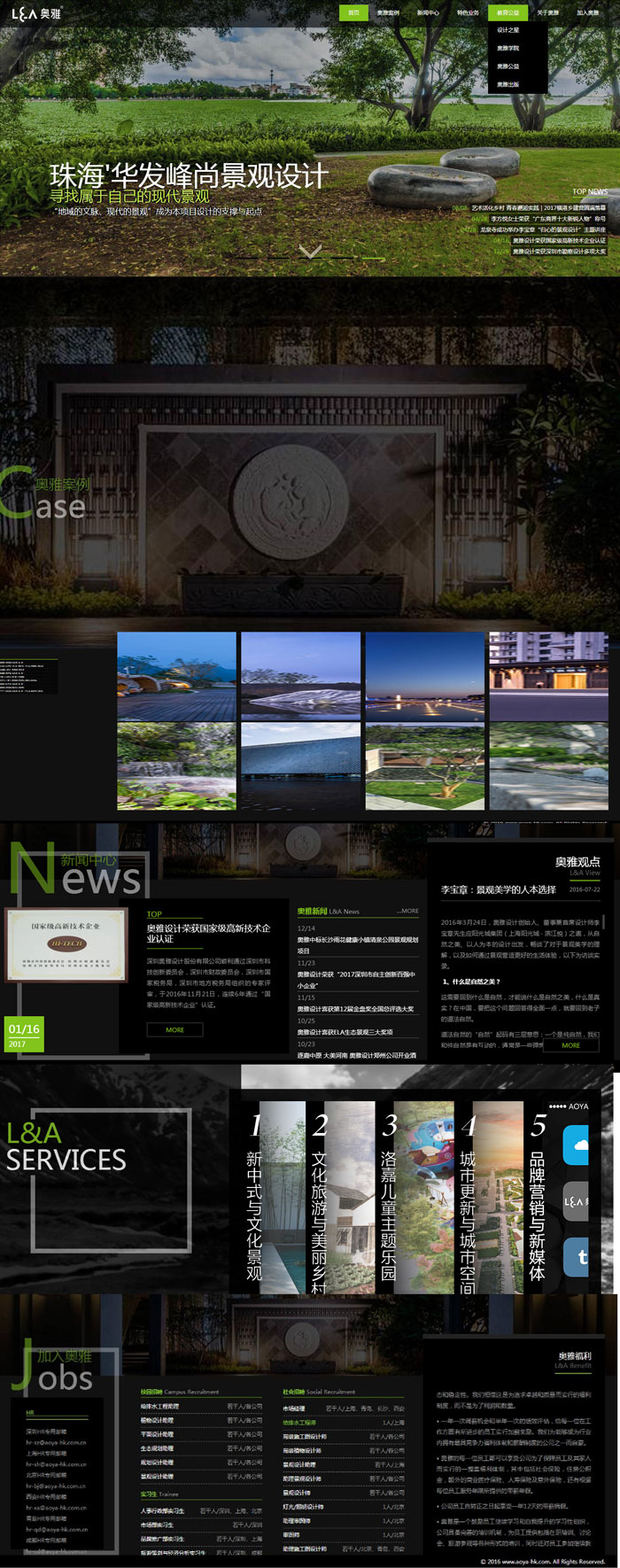Click the 李宝章：景观美学的人本选择 article title
The width and height of the screenshot is (620, 1568).
coord(499,889)
